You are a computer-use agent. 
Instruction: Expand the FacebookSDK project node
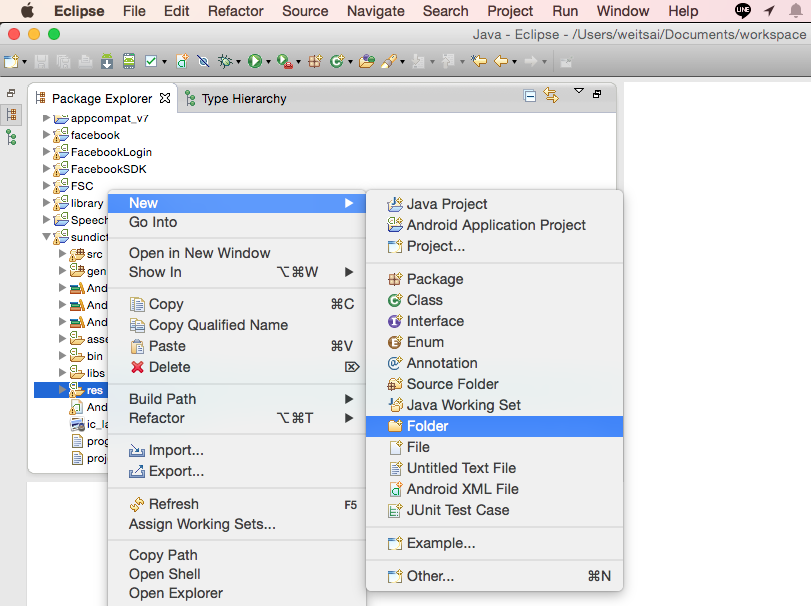click(x=46, y=169)
